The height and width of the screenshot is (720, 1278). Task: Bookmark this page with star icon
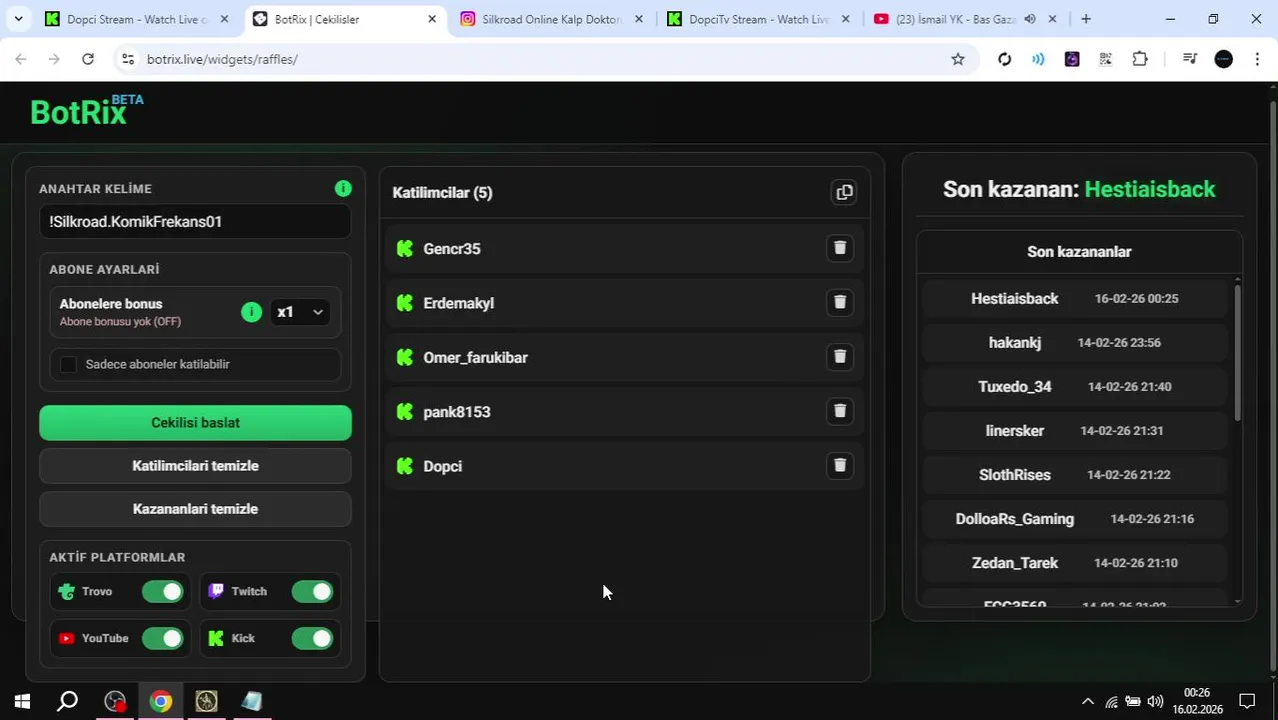[x=957, y=59]
